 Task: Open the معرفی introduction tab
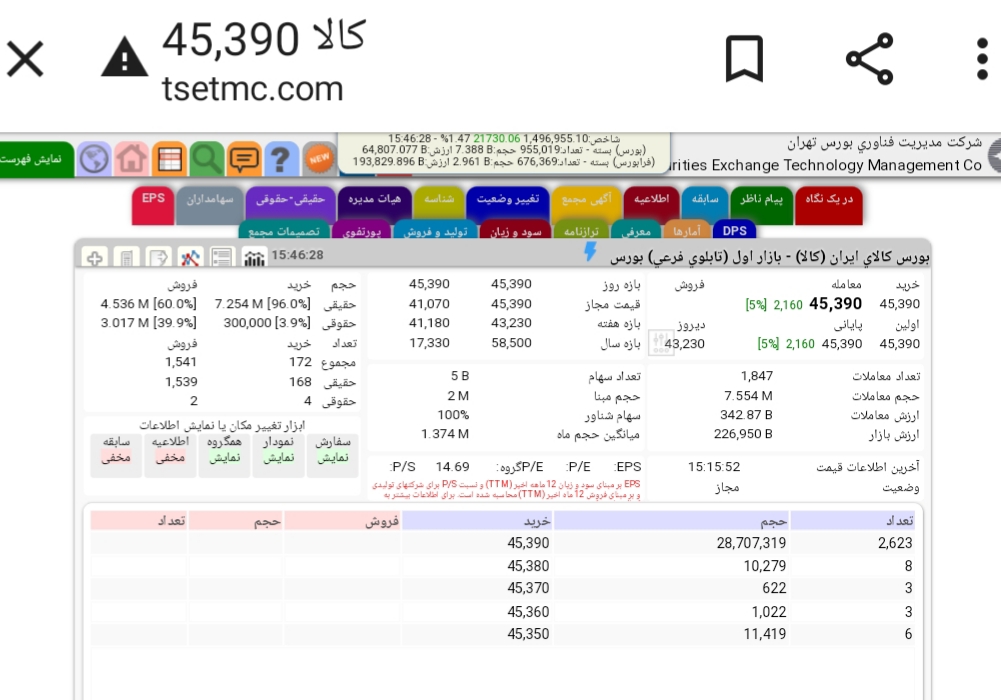point(636,231)
